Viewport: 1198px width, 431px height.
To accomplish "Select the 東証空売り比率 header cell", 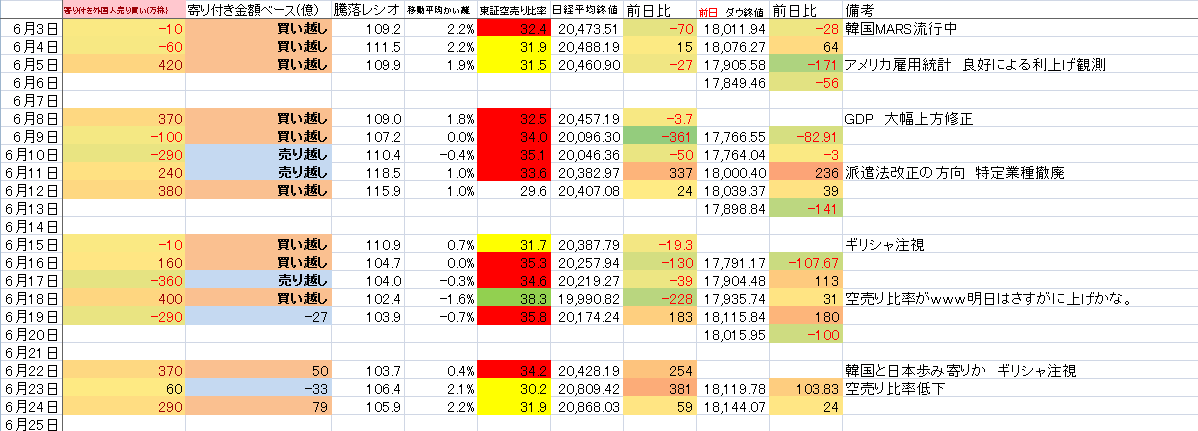I will coord(513,10).
